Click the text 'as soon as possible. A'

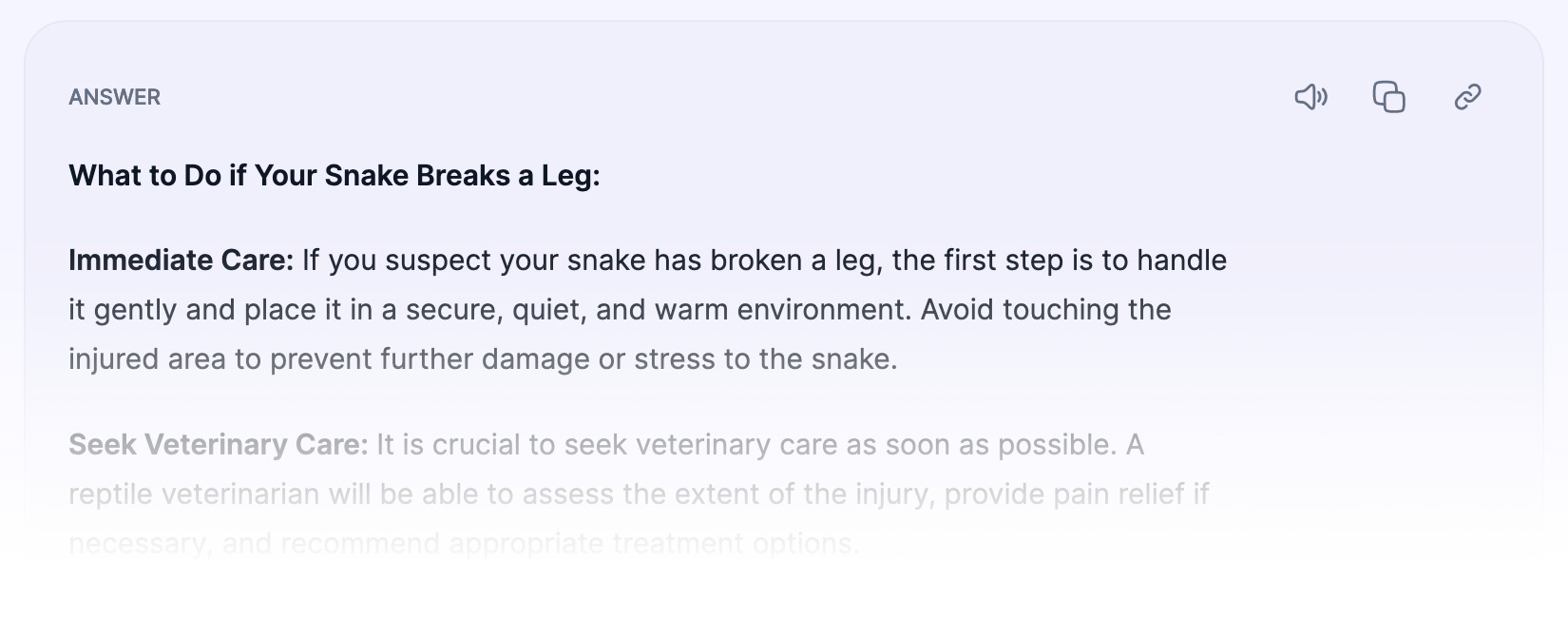click(x=996, y=445)
